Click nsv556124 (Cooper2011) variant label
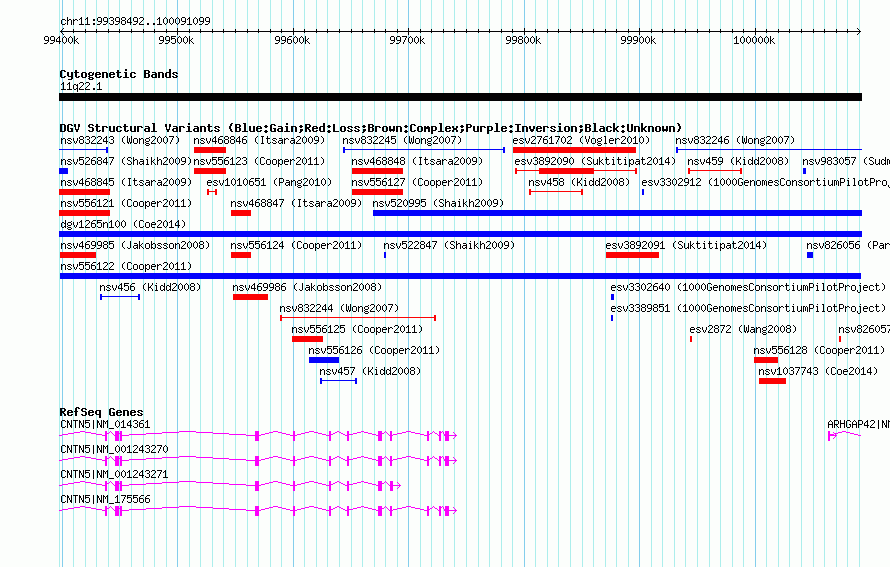890x567 pixels. pyautogui.click(x=296, y=245)
